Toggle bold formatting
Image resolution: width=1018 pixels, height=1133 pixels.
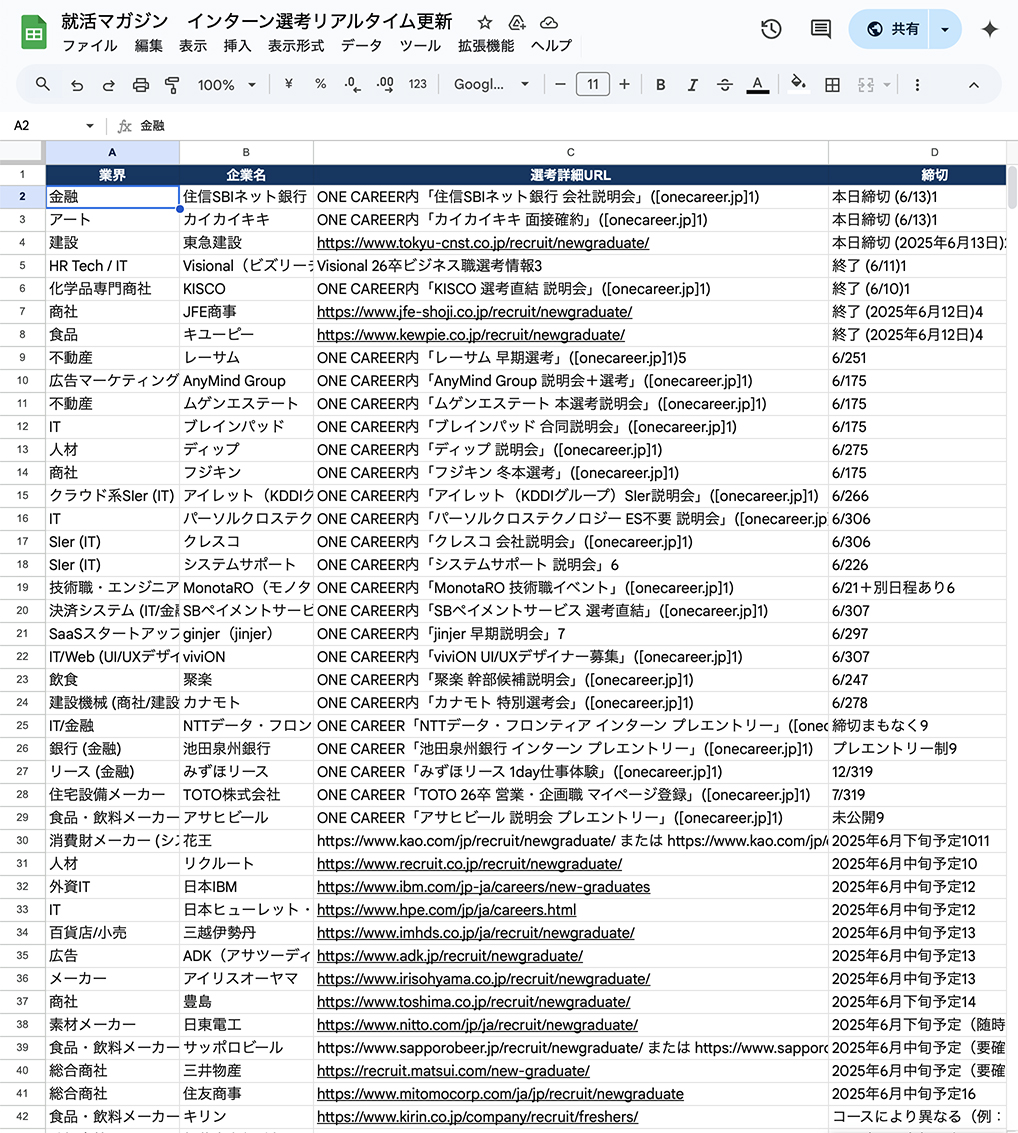[x=660, y=85]
